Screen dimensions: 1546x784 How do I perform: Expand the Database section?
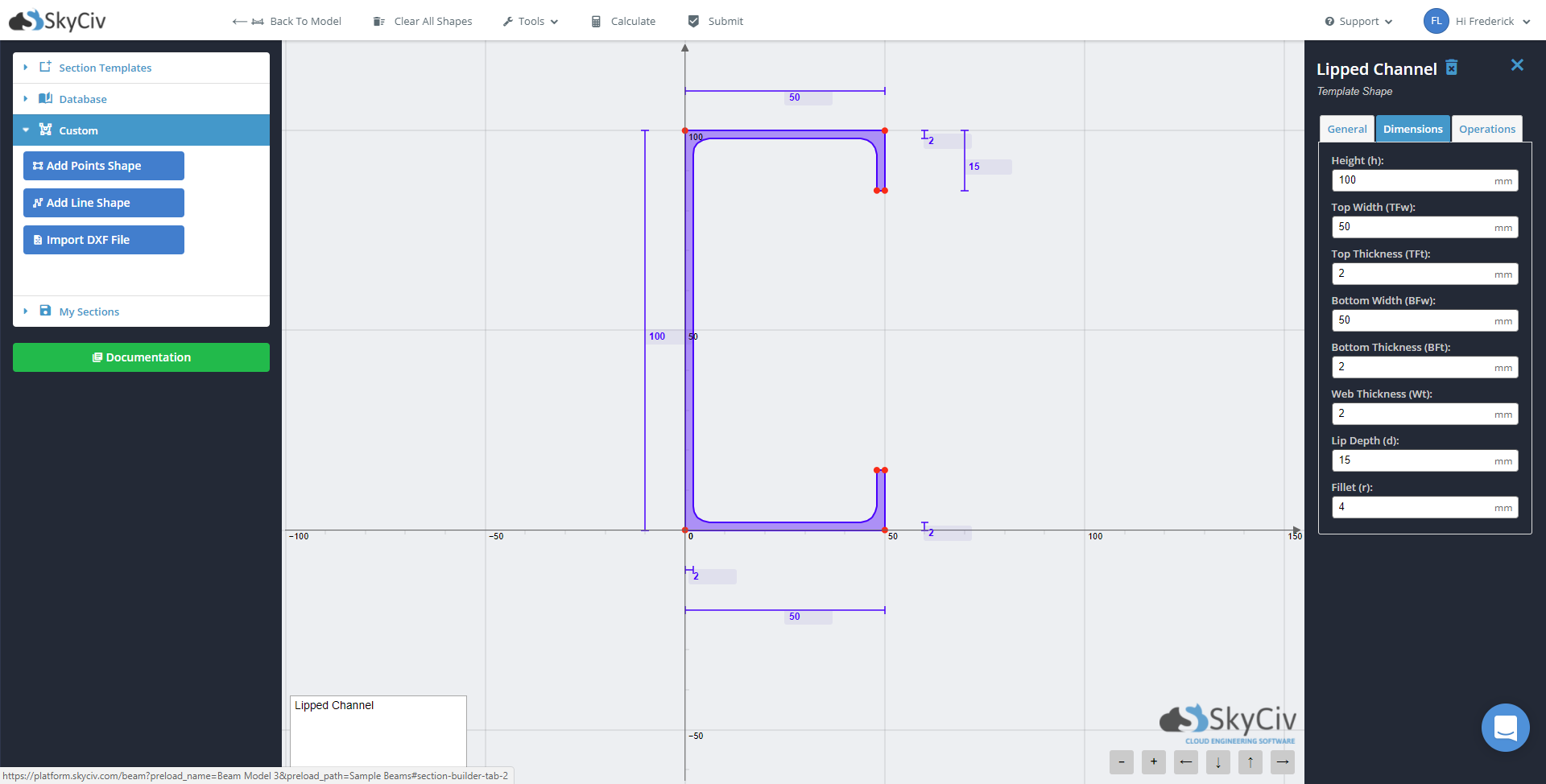pyautogui.click(x=83, y=99)
